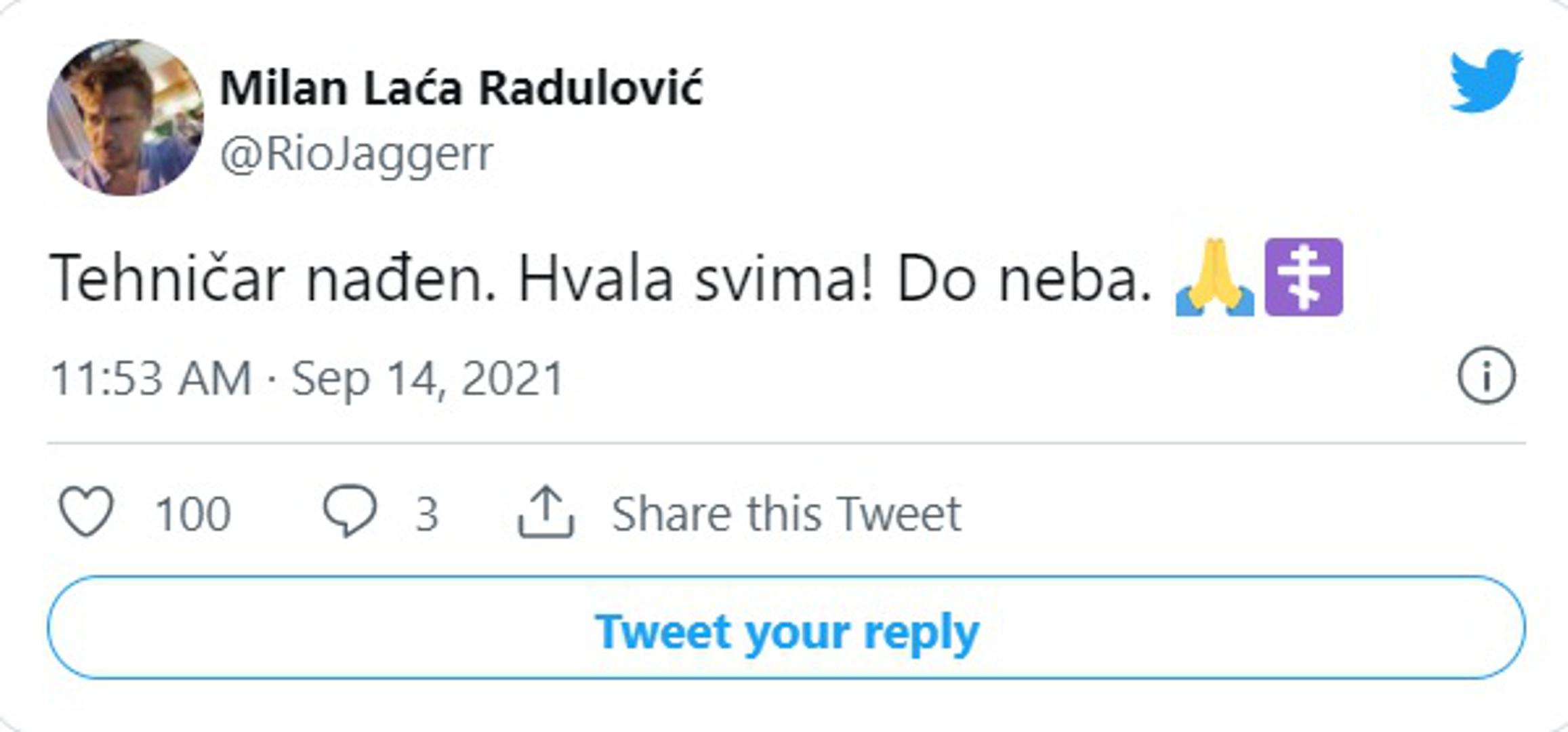
Task: Like the tweet with the heart icon
Action: 86,512
